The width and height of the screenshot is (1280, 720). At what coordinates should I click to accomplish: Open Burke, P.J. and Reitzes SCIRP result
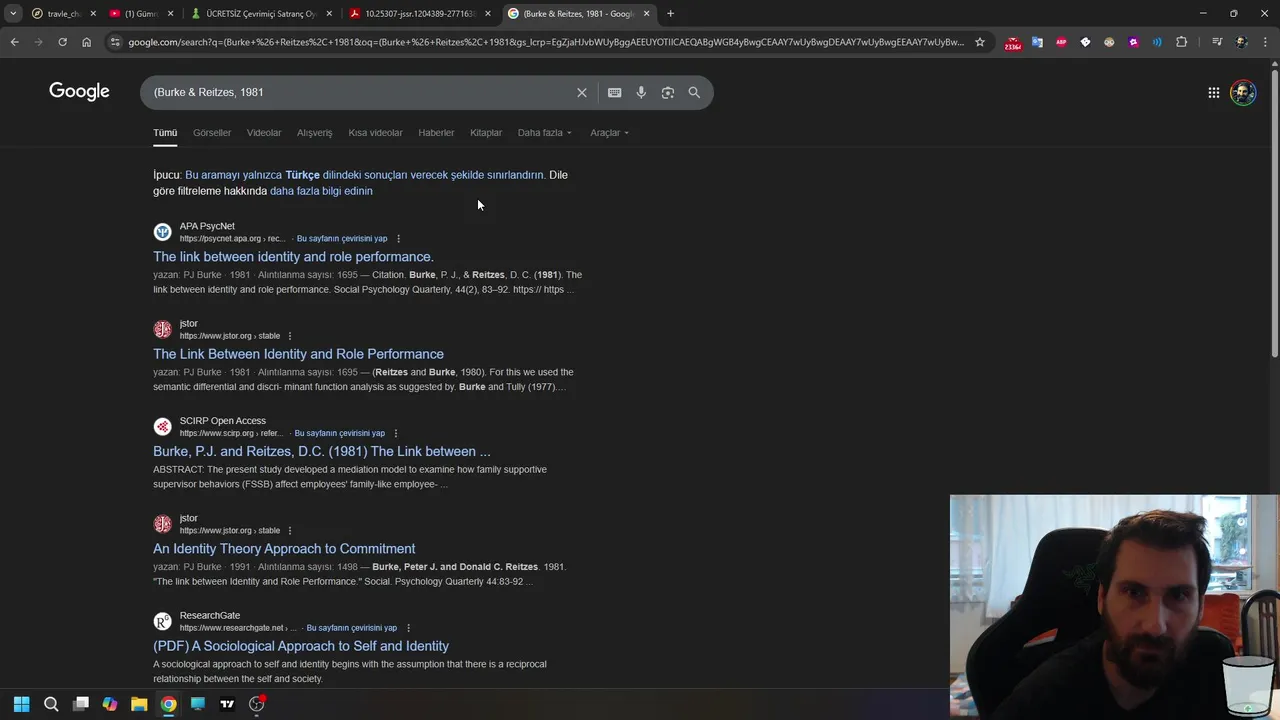click(322, 451)
